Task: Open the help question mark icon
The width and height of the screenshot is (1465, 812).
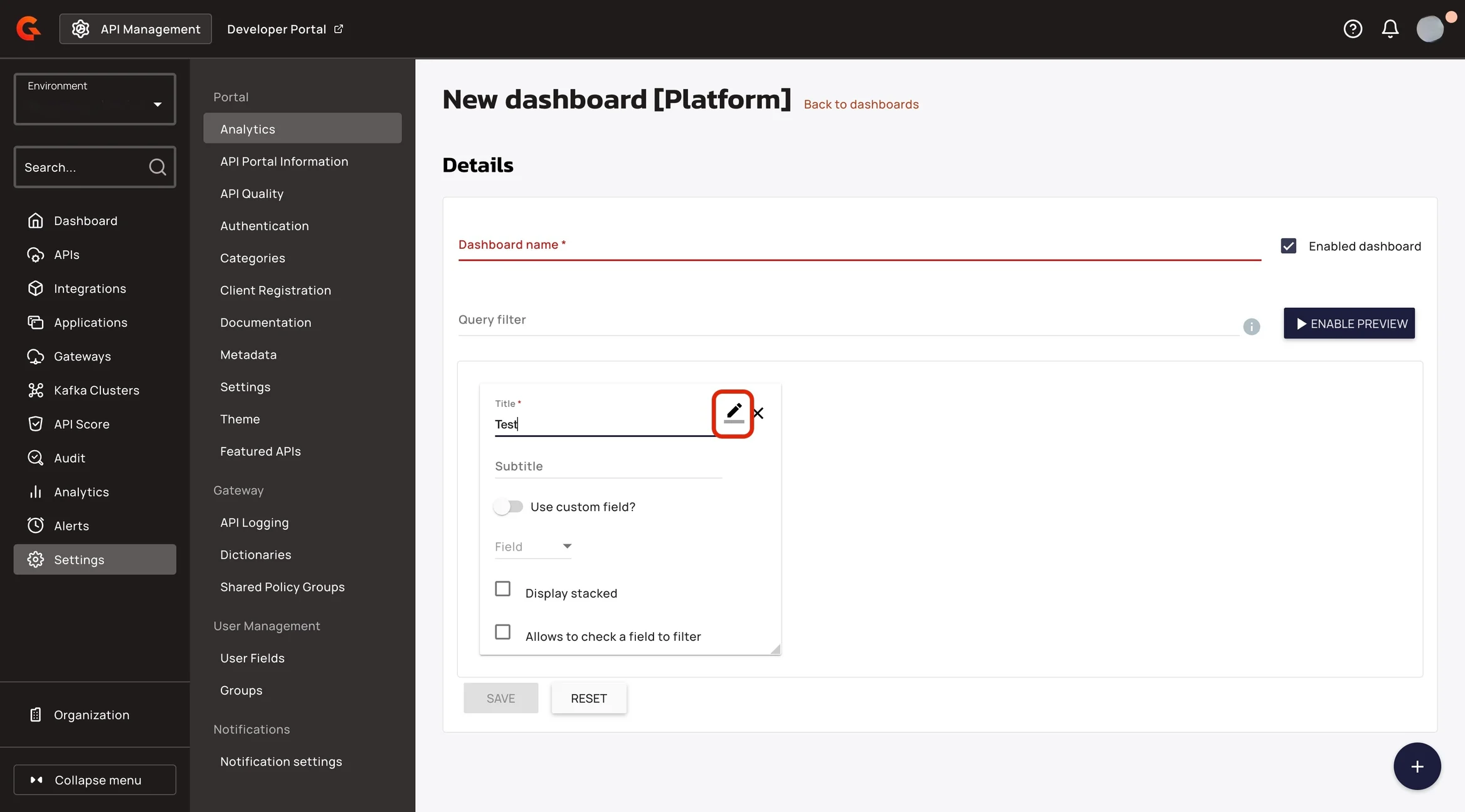Action: click(x=1353, y=29)
